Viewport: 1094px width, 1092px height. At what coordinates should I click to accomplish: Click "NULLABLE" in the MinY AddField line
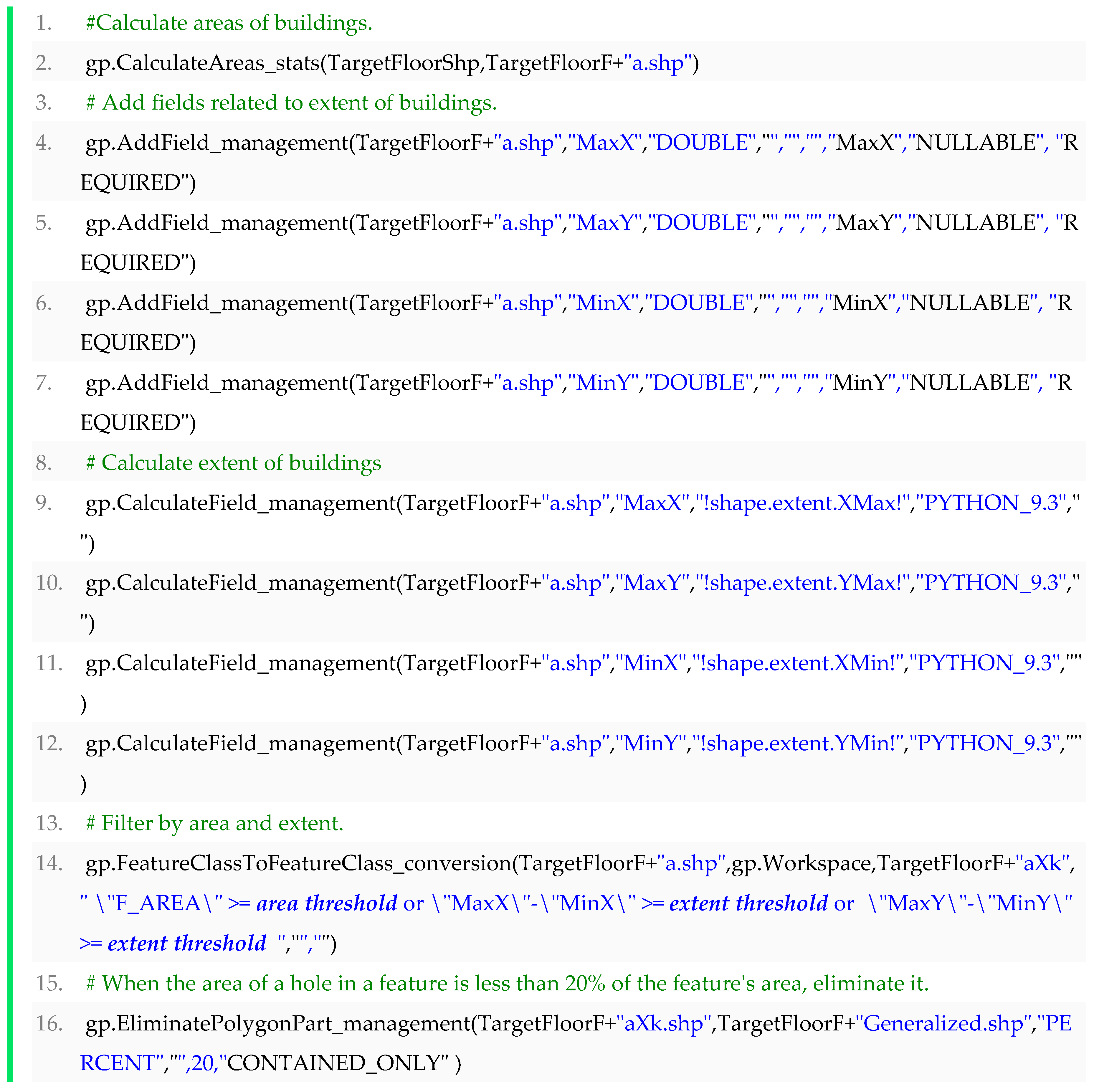969,383
